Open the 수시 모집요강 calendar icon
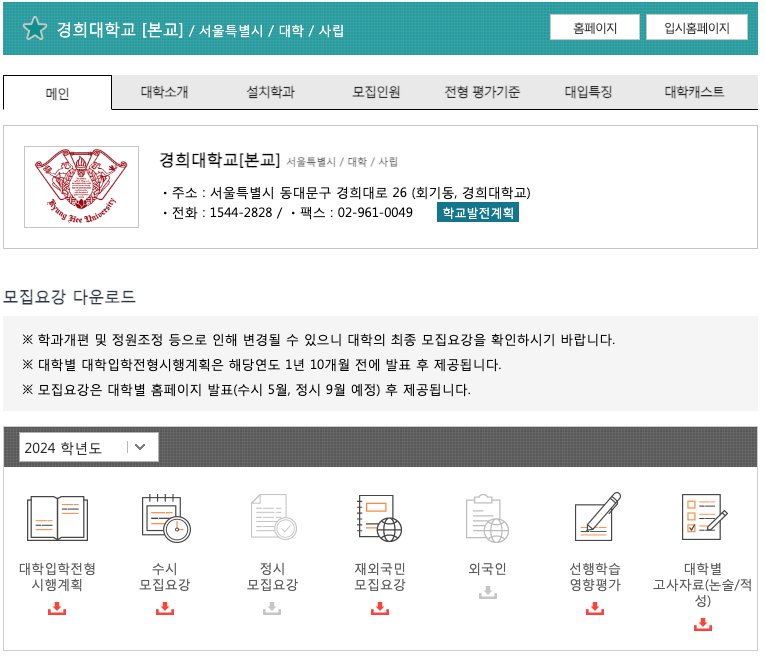 click(x=166, y=518)
